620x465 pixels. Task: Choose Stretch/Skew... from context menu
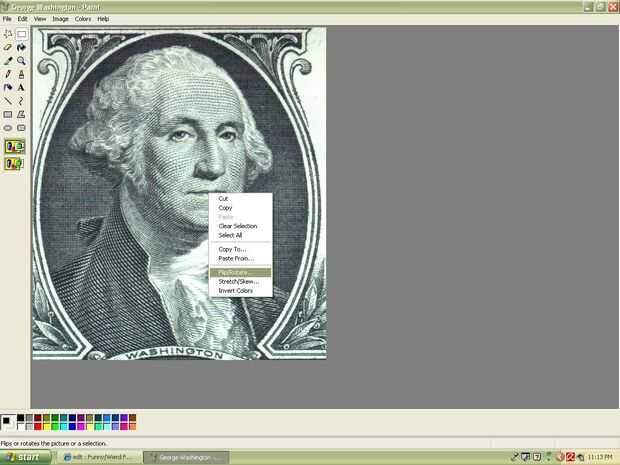click(x=240, y=282)
